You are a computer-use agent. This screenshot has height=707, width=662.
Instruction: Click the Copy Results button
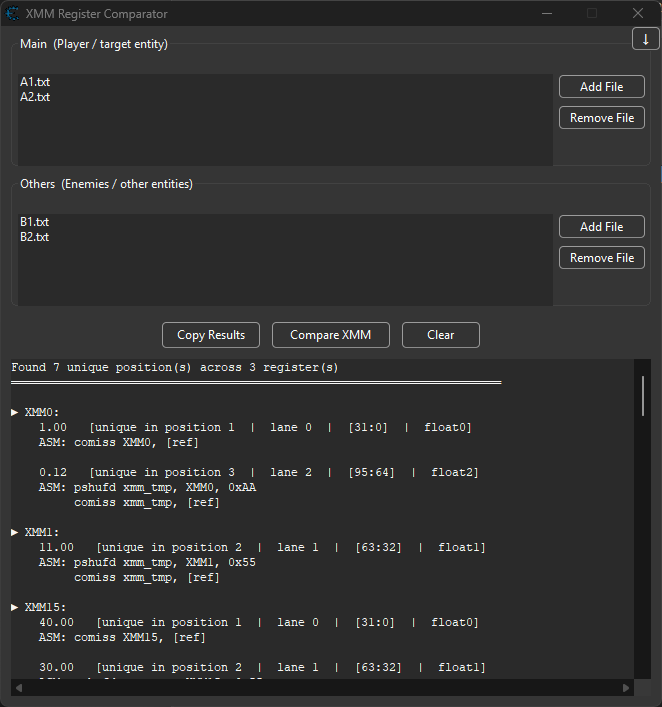tap(211, 335)
